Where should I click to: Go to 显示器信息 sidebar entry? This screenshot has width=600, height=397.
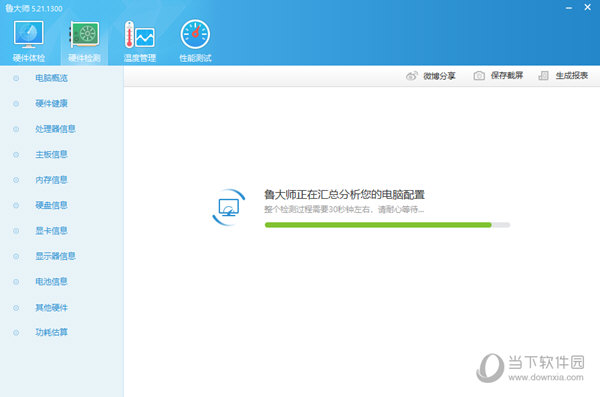tap(55, 256)
